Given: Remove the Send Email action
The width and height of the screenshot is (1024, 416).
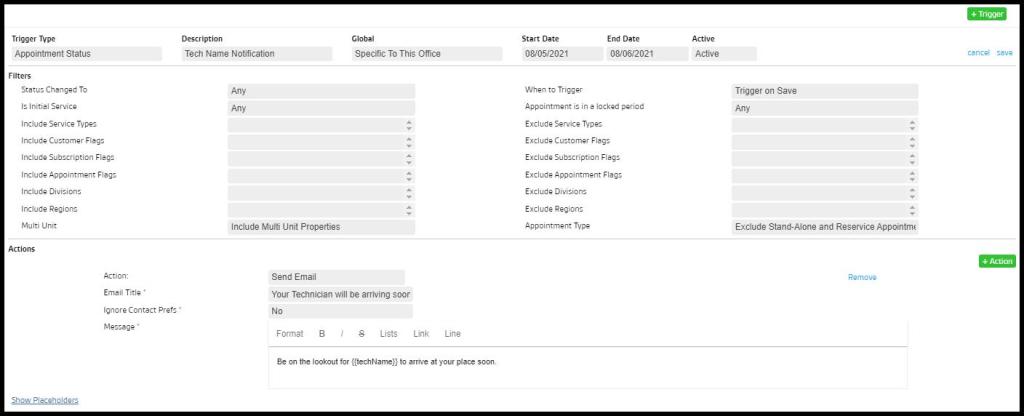Looking at the screenshot, I should coord(861,277).
